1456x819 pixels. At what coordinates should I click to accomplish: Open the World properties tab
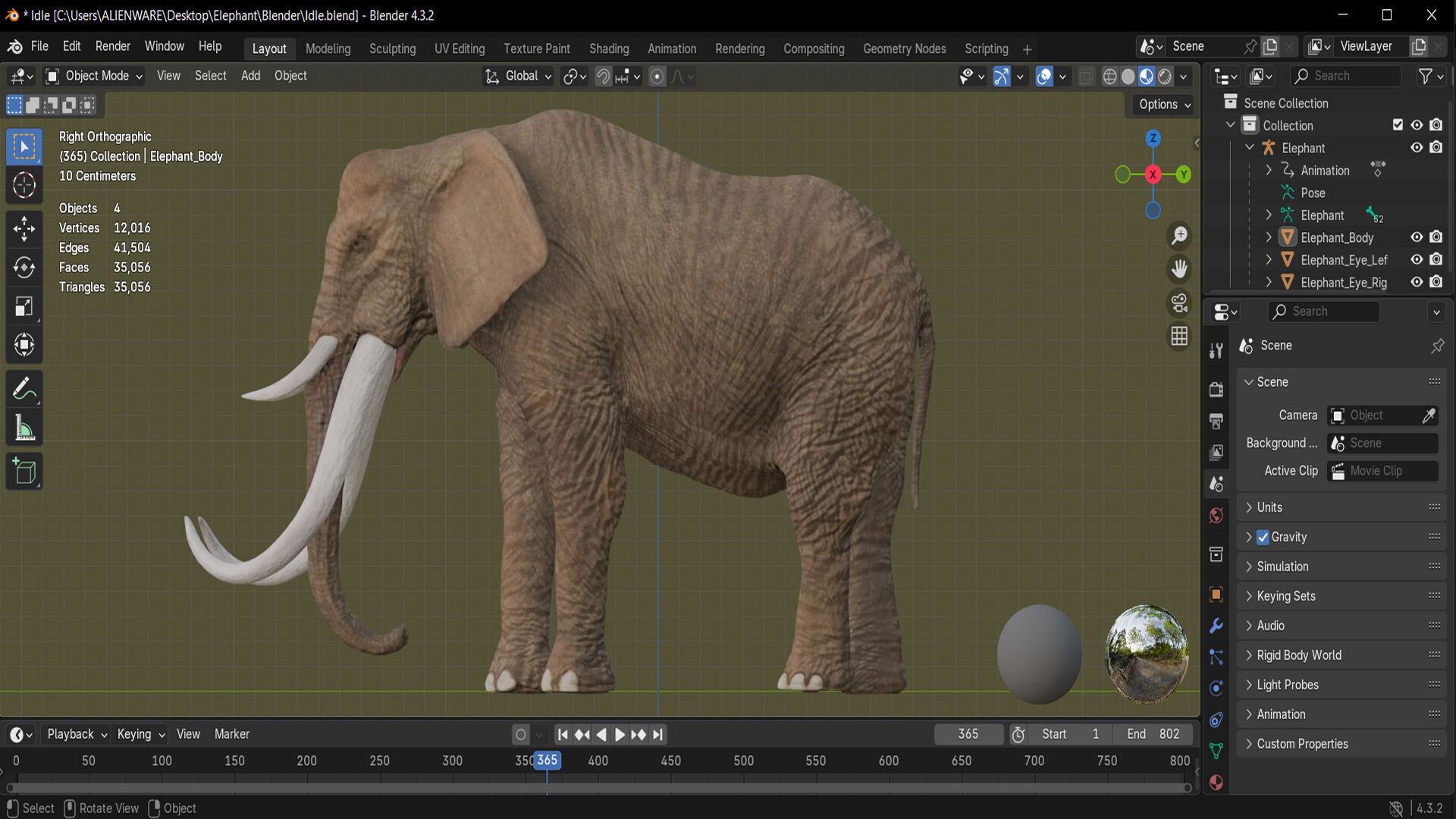pos(1216,516)
